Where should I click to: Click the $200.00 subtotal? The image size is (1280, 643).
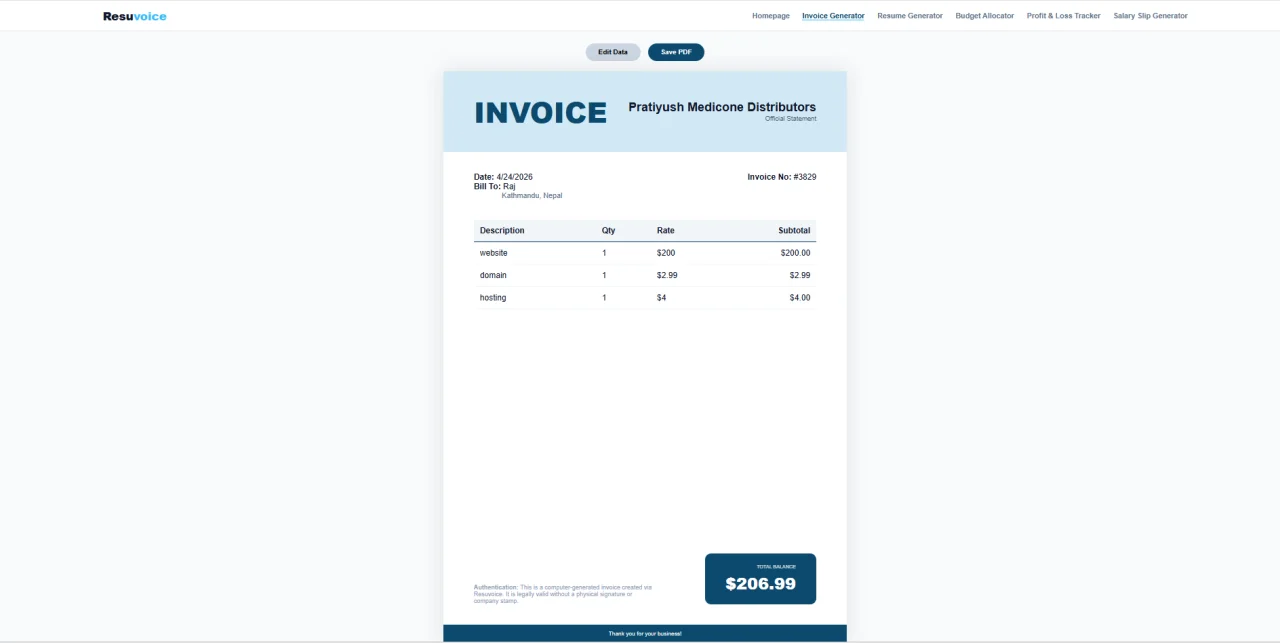796,253
